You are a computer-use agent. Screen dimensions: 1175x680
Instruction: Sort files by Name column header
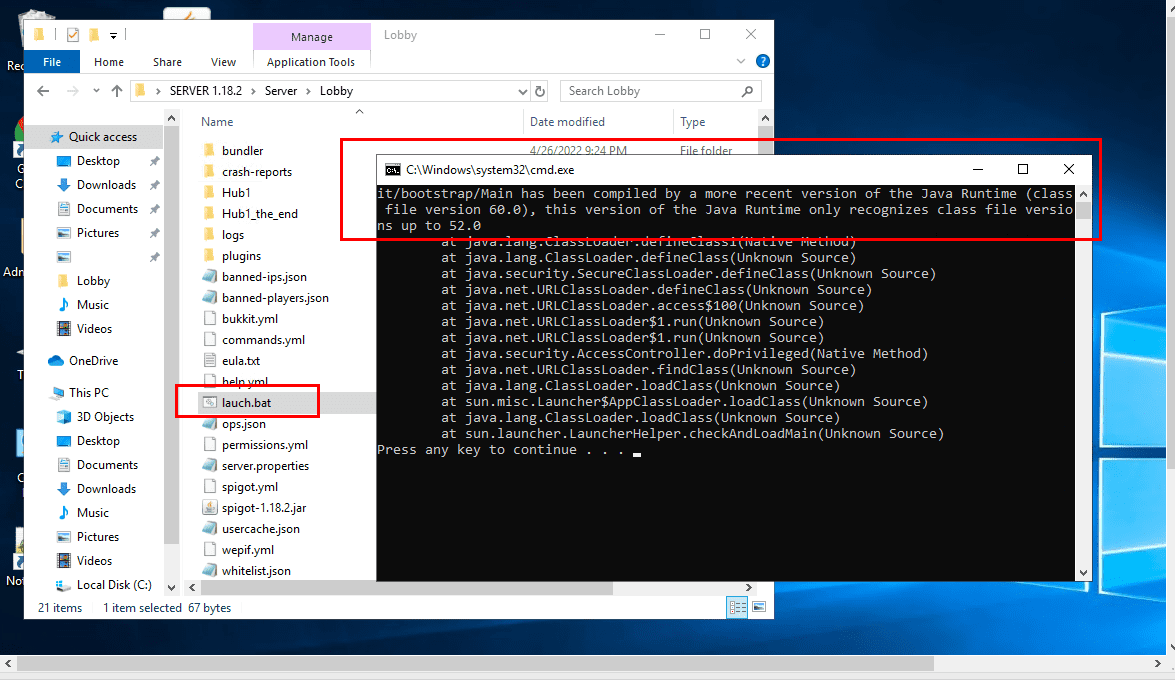click(217, 121)
